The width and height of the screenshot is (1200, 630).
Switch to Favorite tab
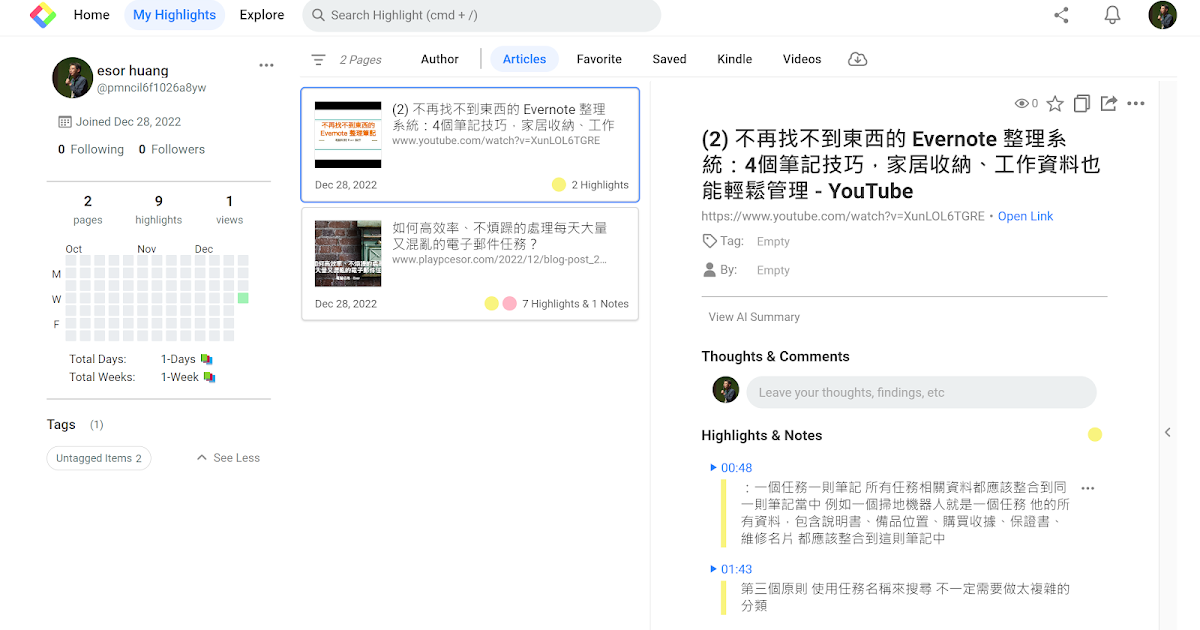(x=599, y=59)
